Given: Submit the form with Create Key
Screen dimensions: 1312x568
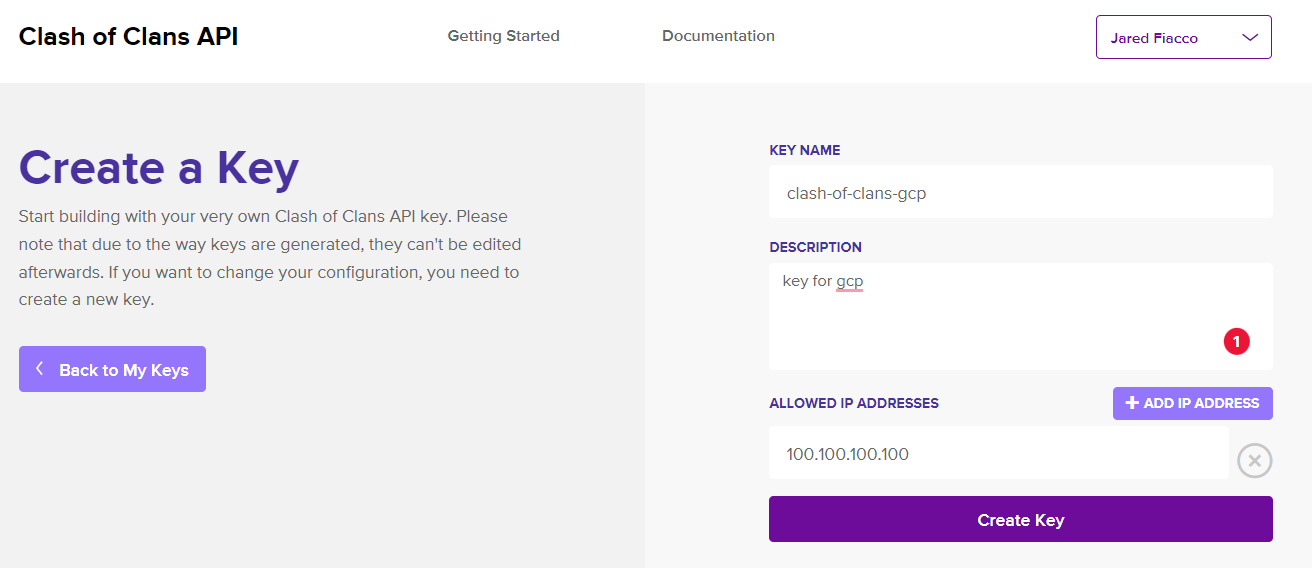Looking at the screenshot, I should pos(1021,519).
